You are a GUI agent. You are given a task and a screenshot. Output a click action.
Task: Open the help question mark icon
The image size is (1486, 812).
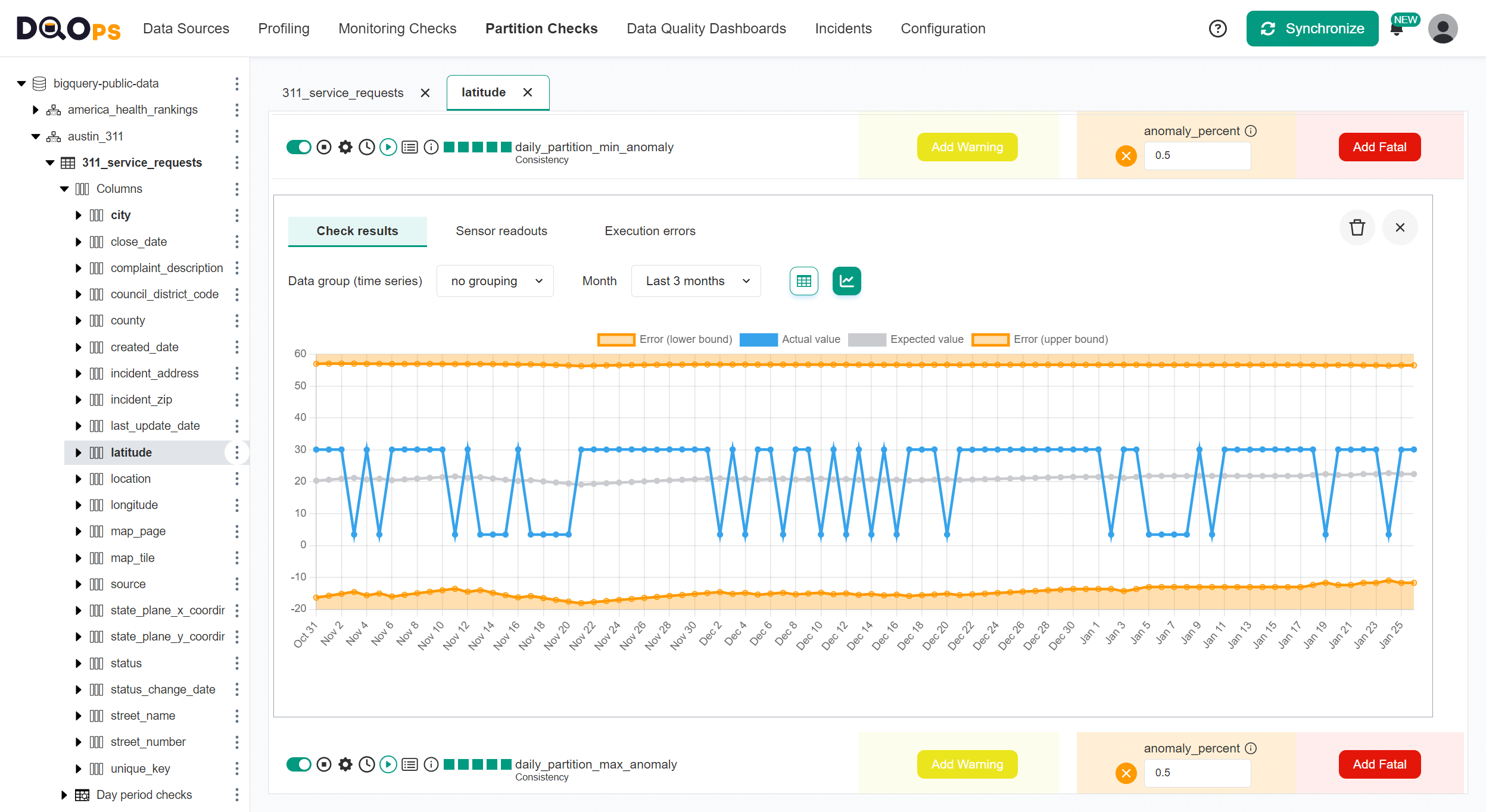coord(1217,29)
